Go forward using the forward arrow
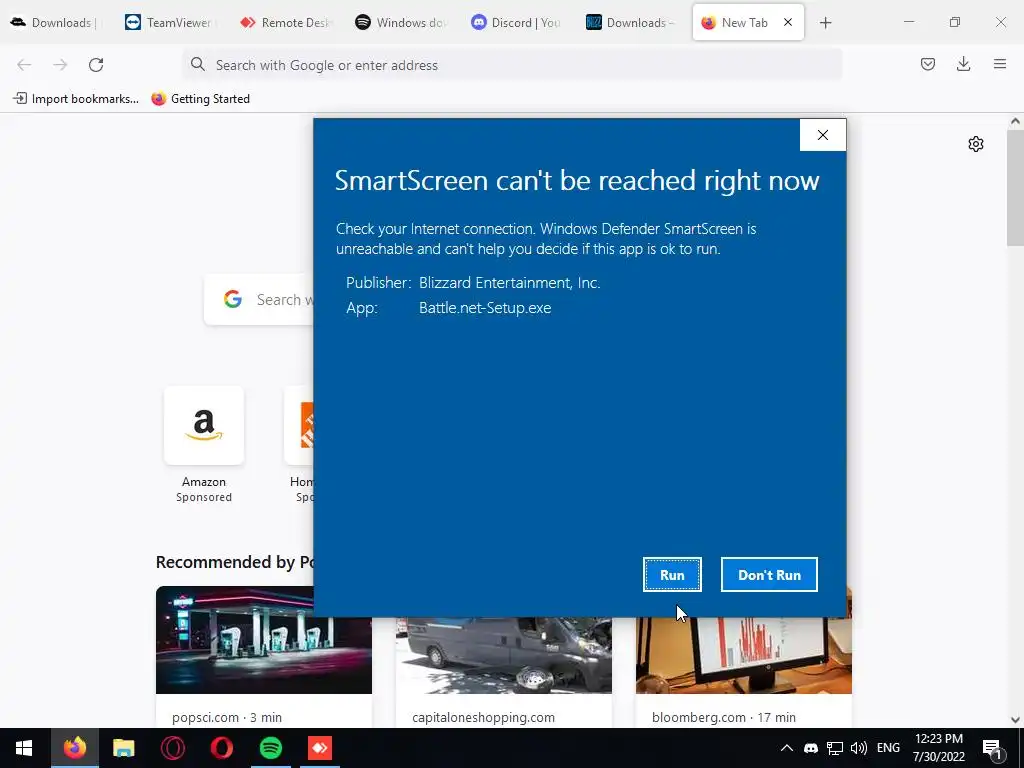 (x=60, y=65)
